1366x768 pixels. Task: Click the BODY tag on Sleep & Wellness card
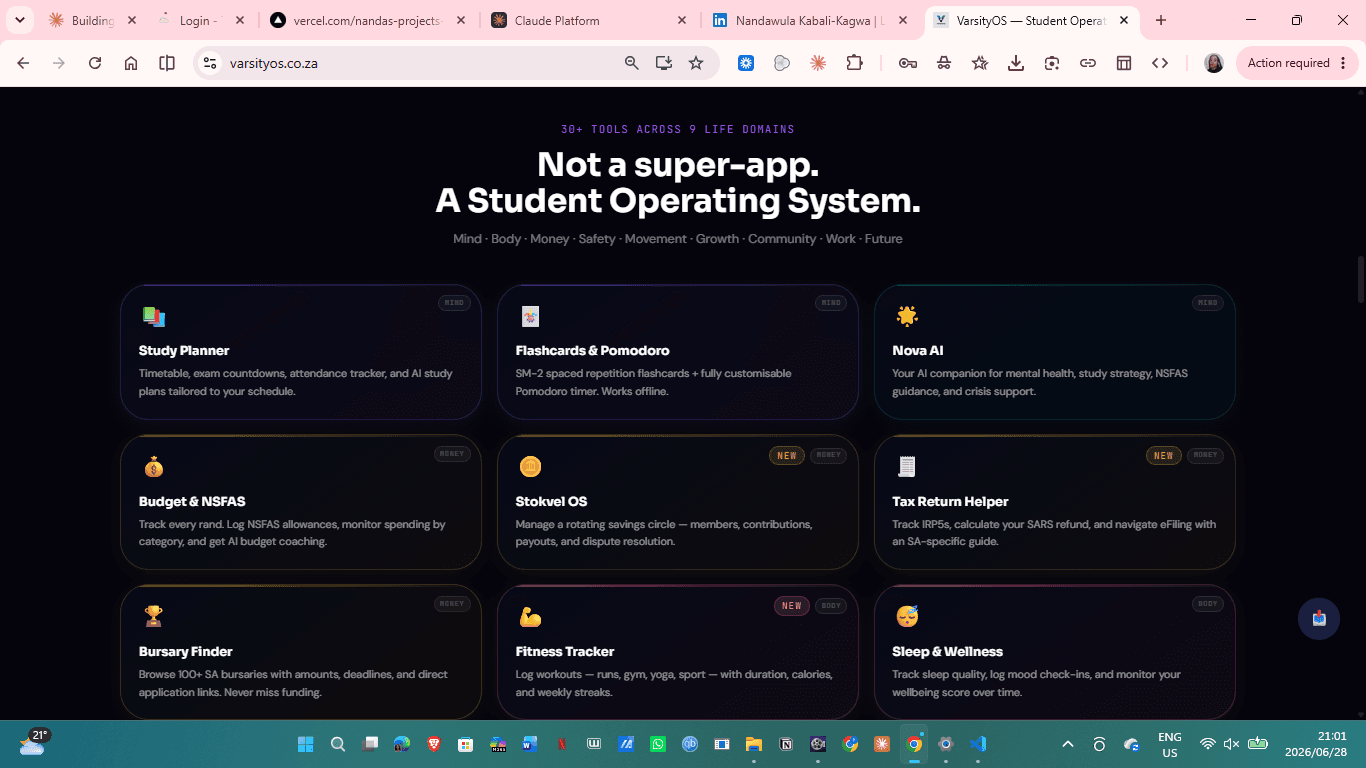(x=1208, y=604)
